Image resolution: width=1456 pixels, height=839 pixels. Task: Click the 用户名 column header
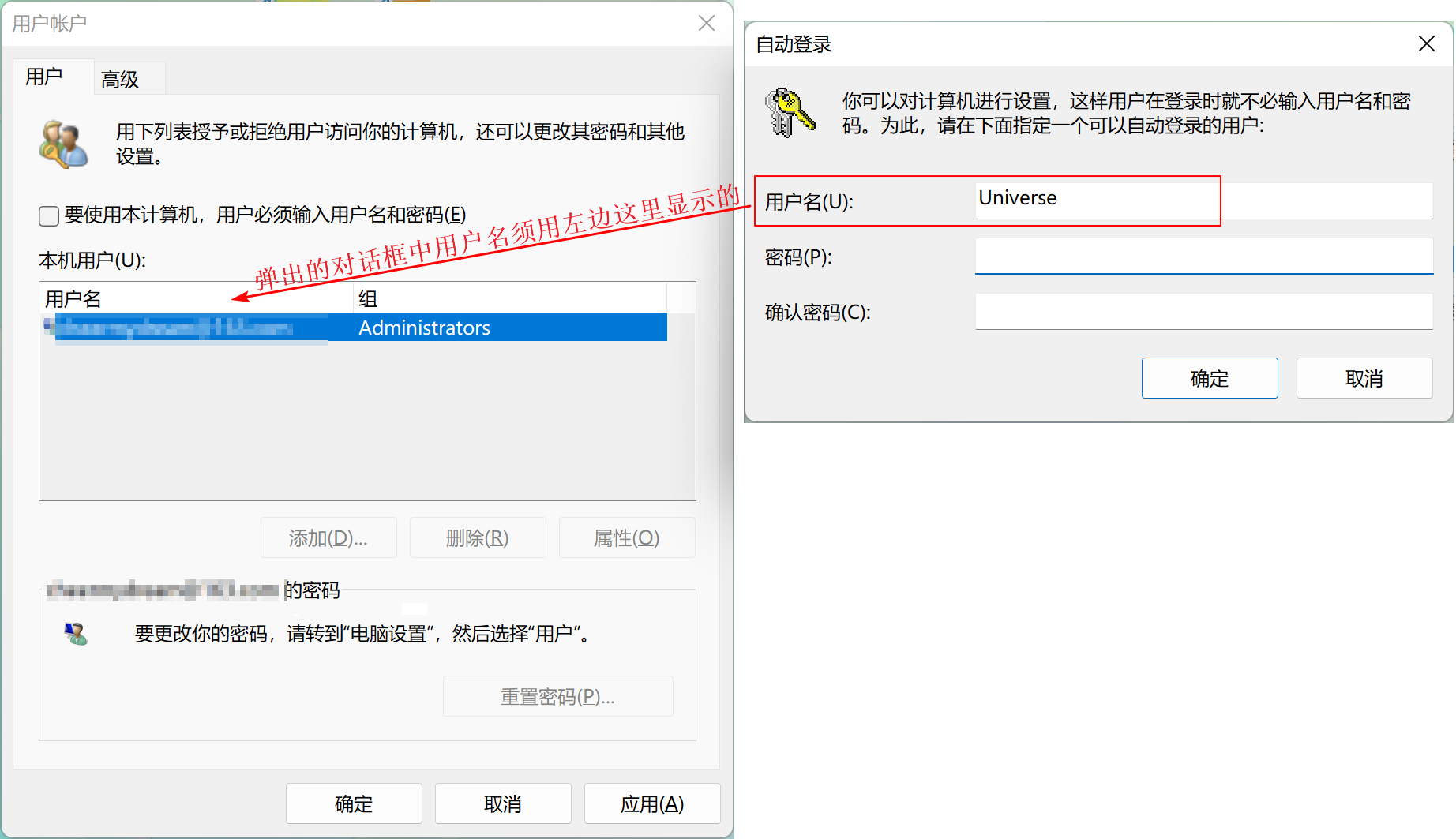click(196, 299)
